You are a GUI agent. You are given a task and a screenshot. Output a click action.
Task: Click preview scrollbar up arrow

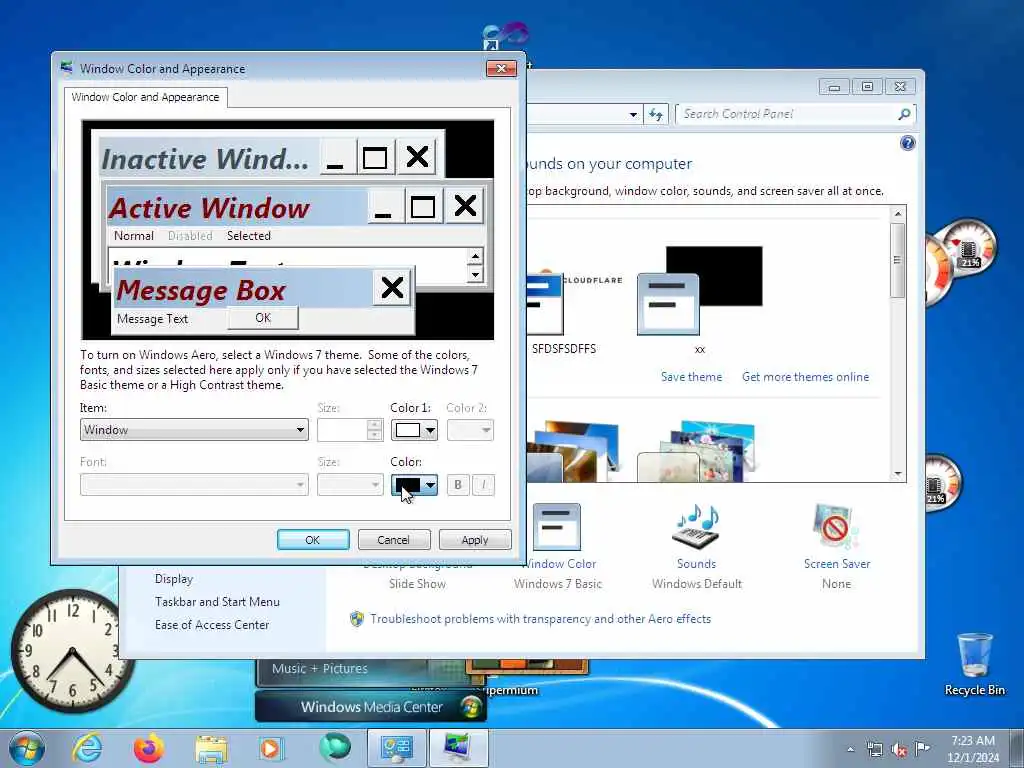pyautogui.click(x=475, y=256)
